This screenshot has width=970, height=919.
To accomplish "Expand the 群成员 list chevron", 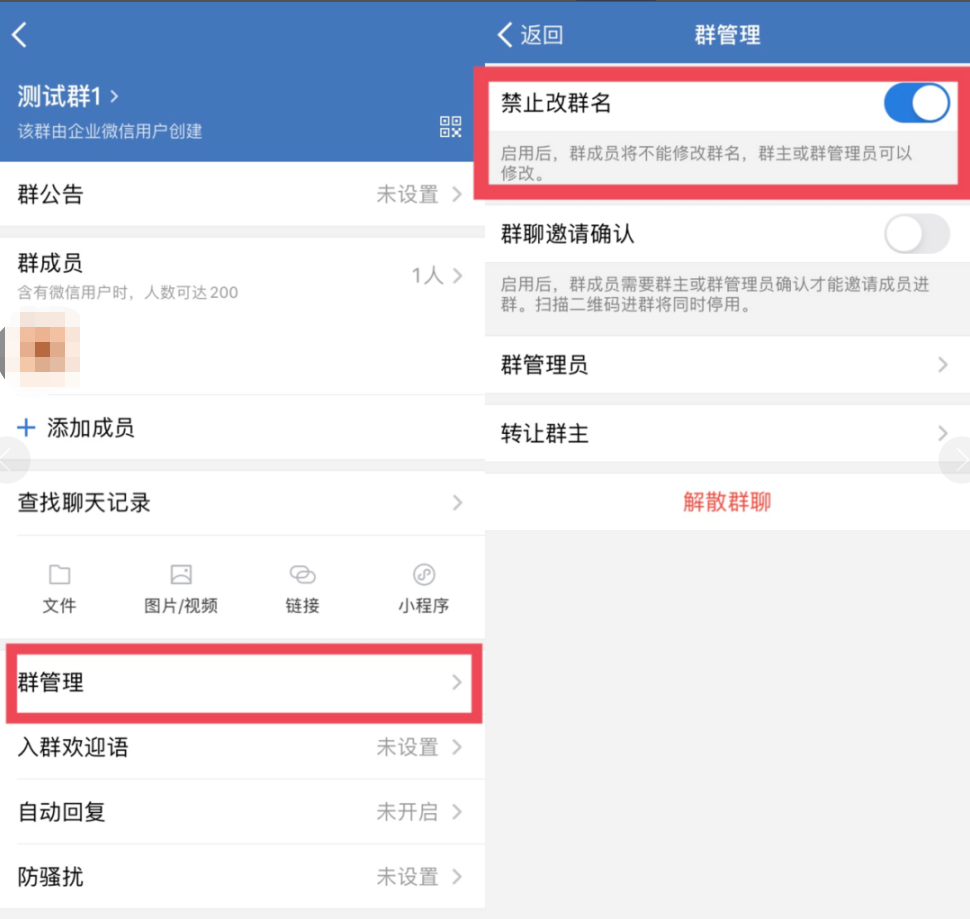I will [x=457, y=275].
